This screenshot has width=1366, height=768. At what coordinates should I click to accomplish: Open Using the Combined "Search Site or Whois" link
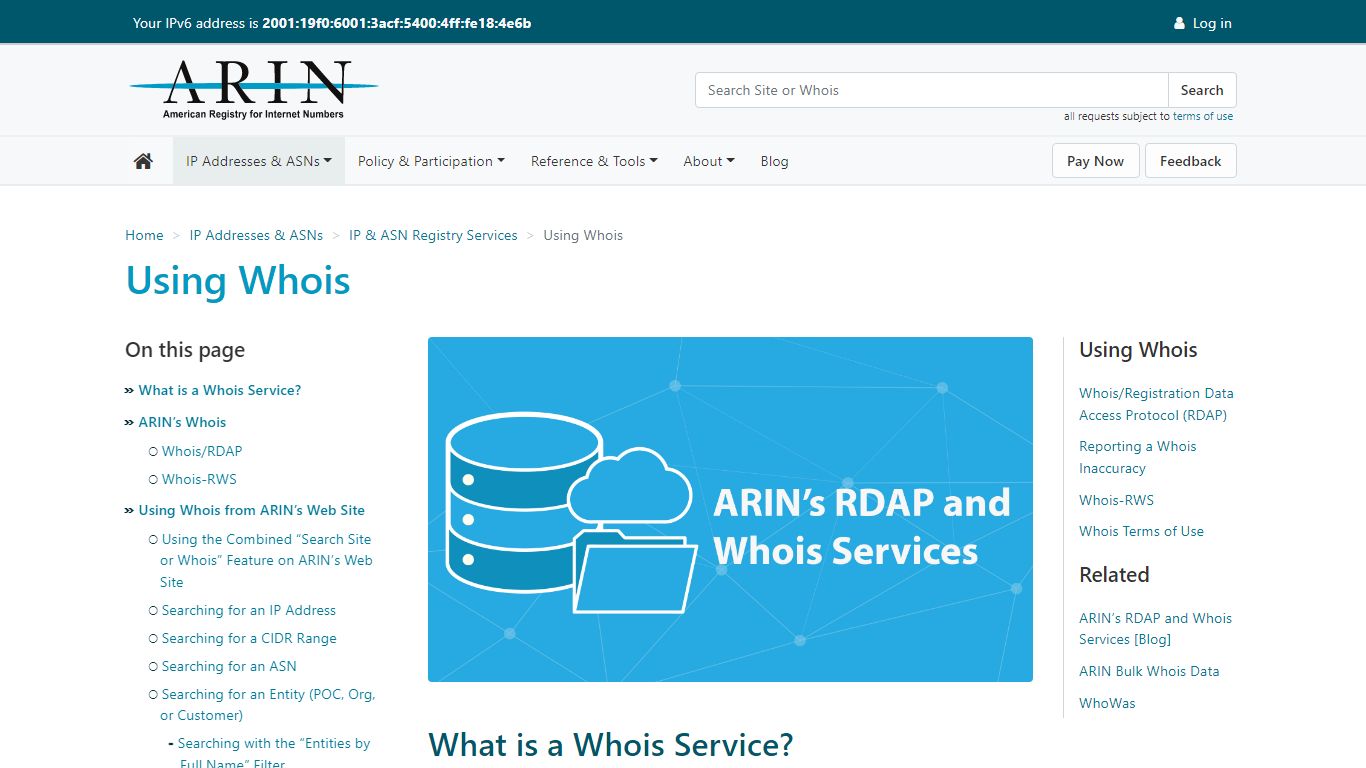tap(266, 560)
